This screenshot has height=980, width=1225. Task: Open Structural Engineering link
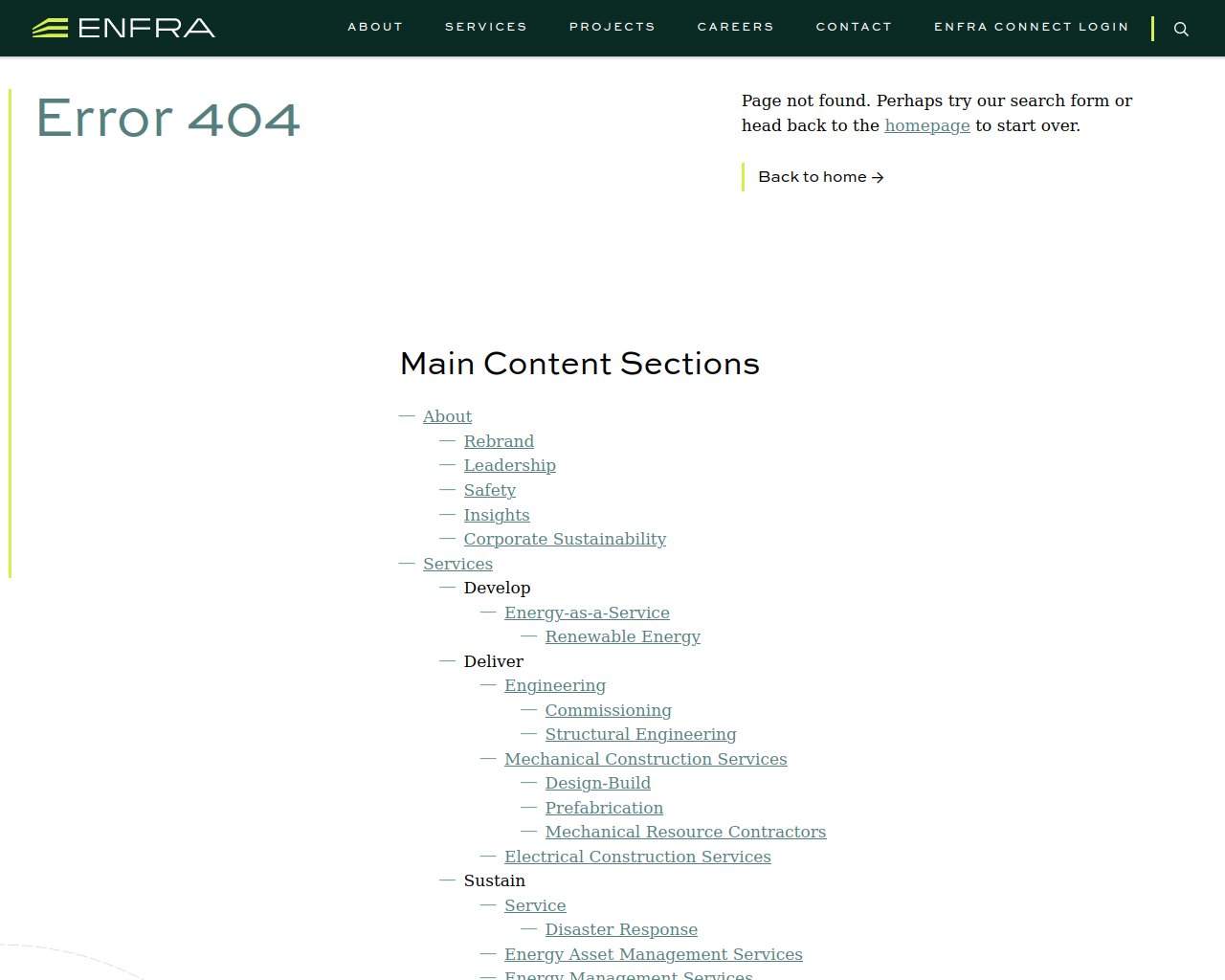coord(641,734)
